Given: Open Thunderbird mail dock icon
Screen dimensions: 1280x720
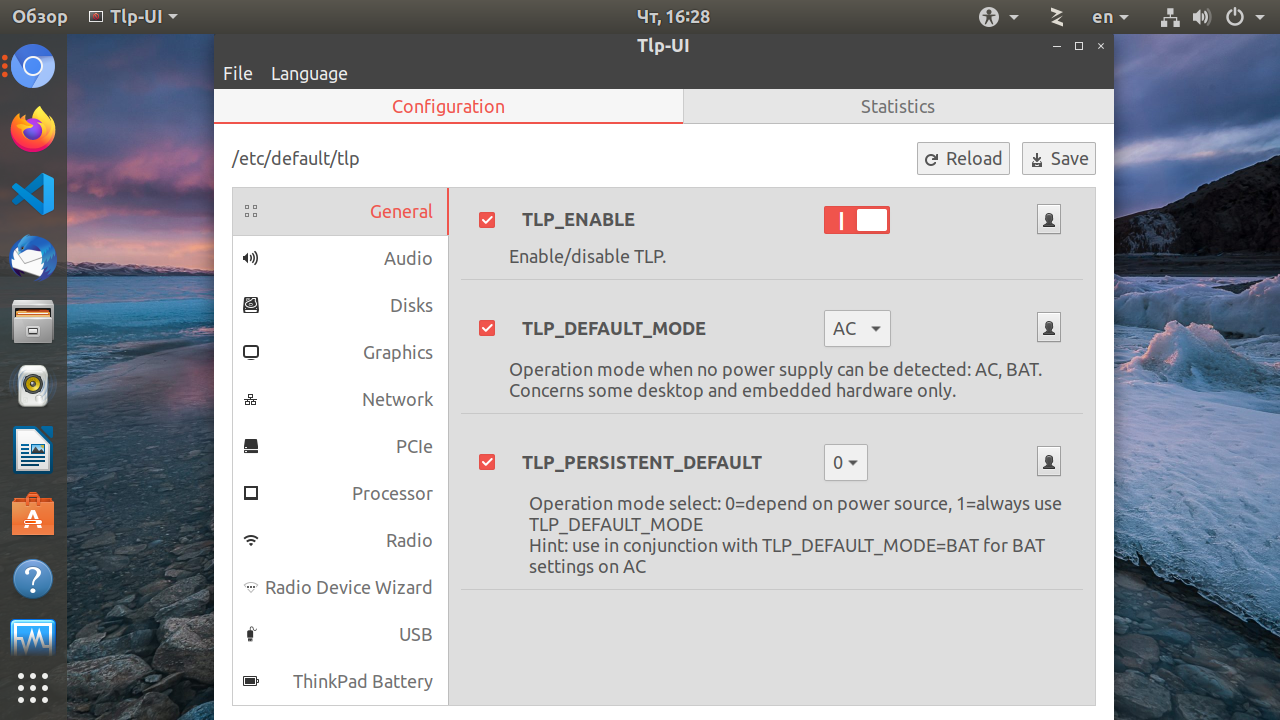Looking at the screenshot, I should point(33,258).
